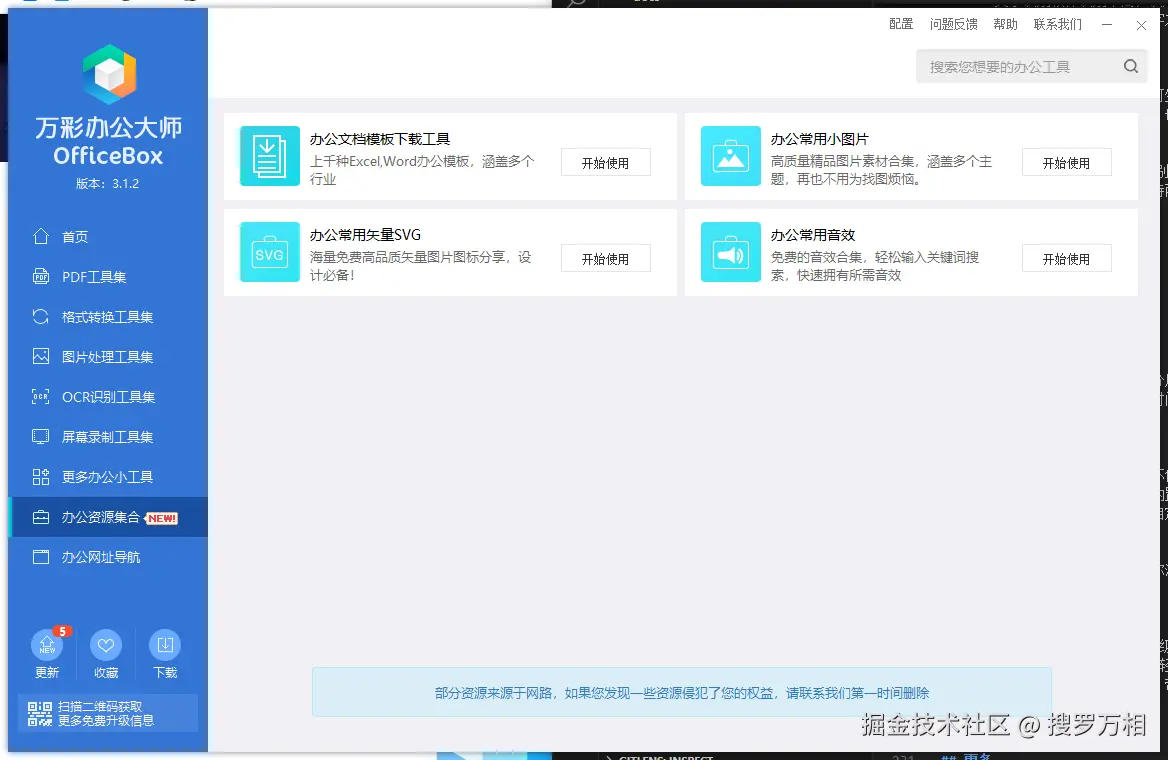Start using 办公文档模板下载工具
Image resolution: width=1168 pixels, height=760 pixels.
(606, 162)
